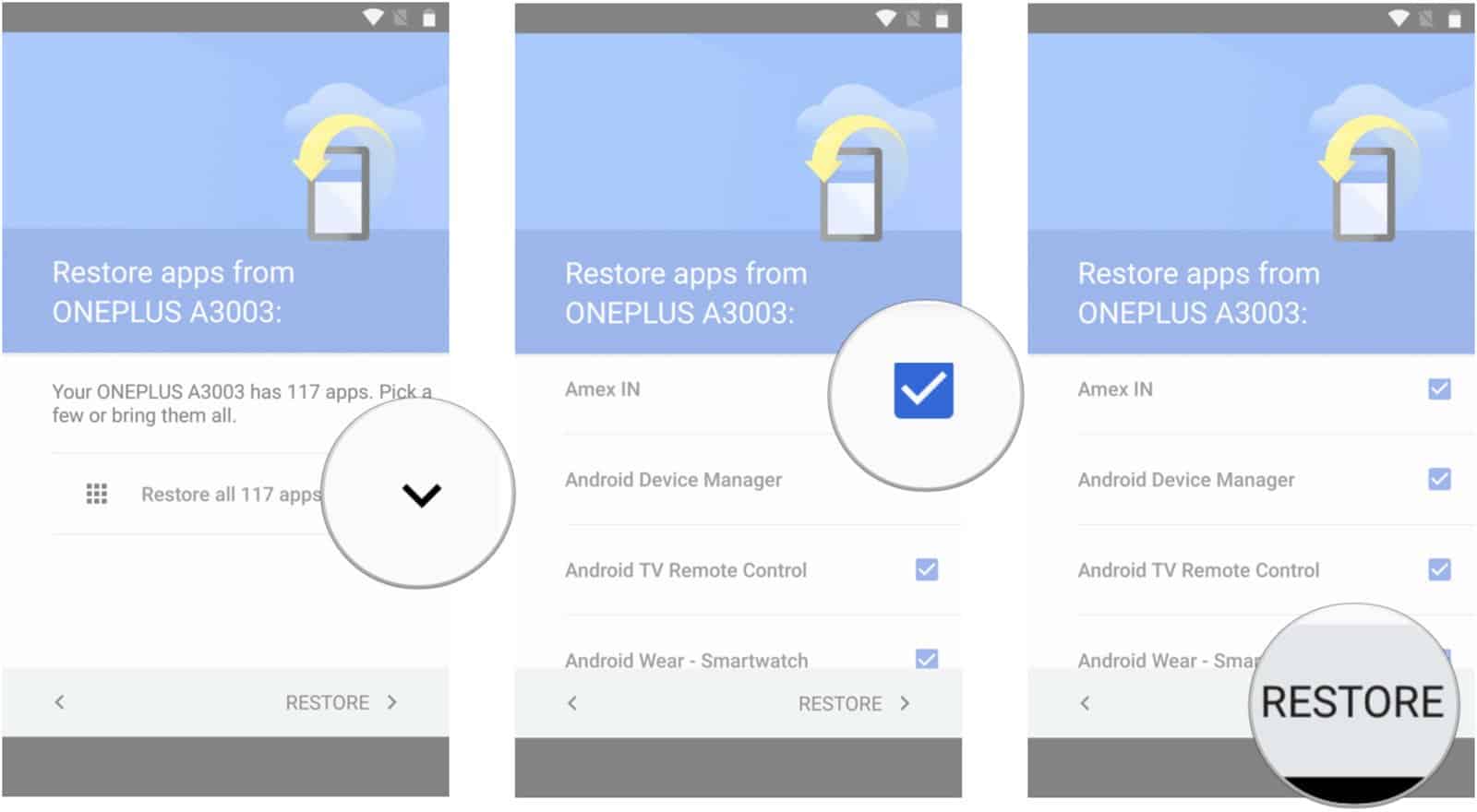Tap the Wi-Fi status icon on first screen
Screen dimensions: 1477x812
coord(373,18)
